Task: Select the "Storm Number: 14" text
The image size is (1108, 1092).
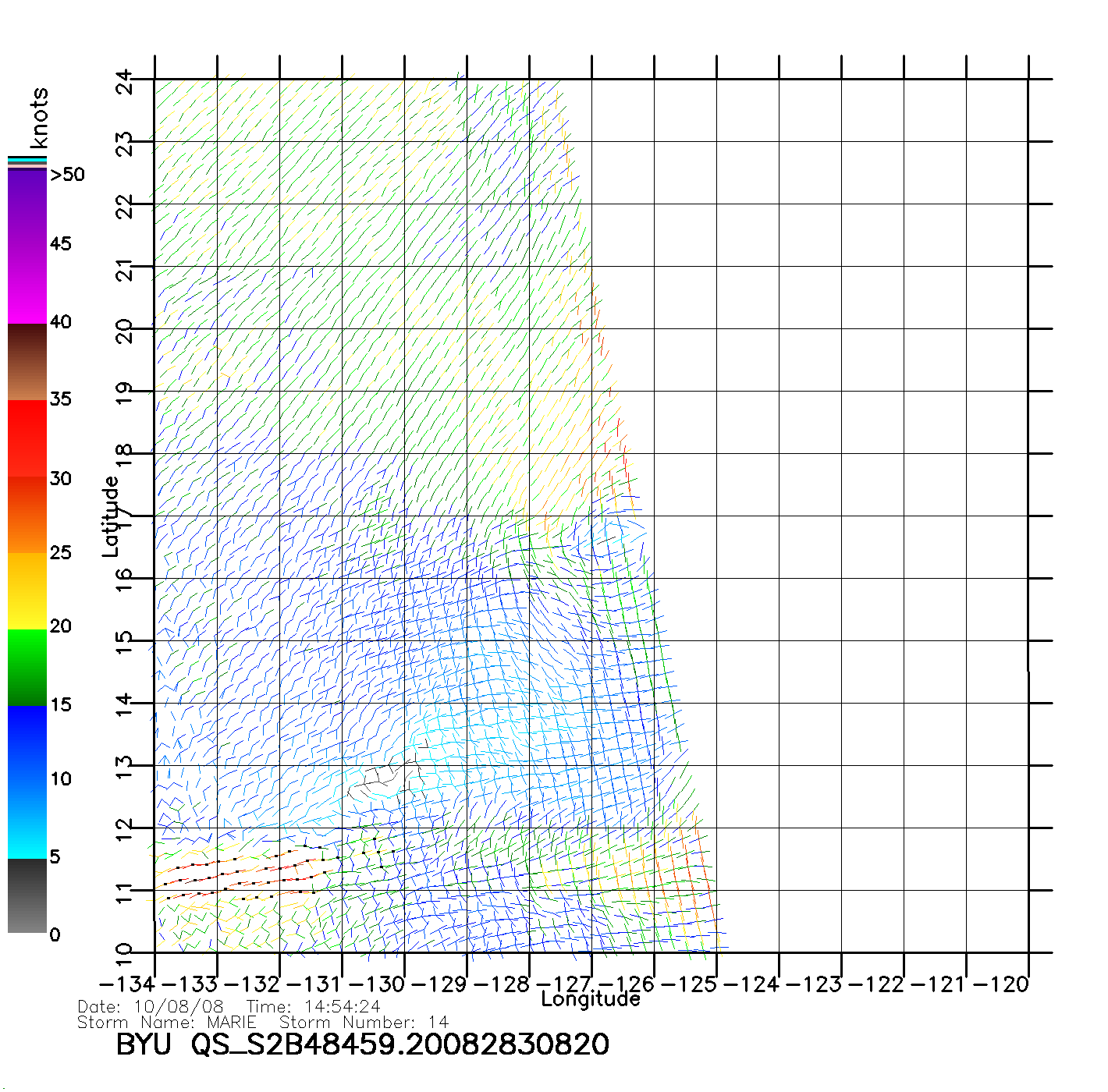Action: point(364,1023)
